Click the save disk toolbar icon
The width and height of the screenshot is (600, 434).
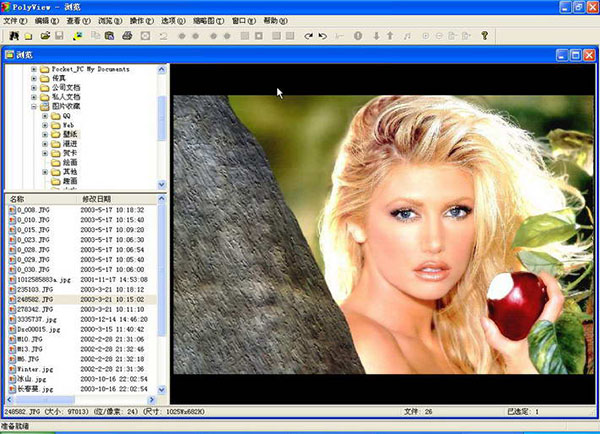60,36
